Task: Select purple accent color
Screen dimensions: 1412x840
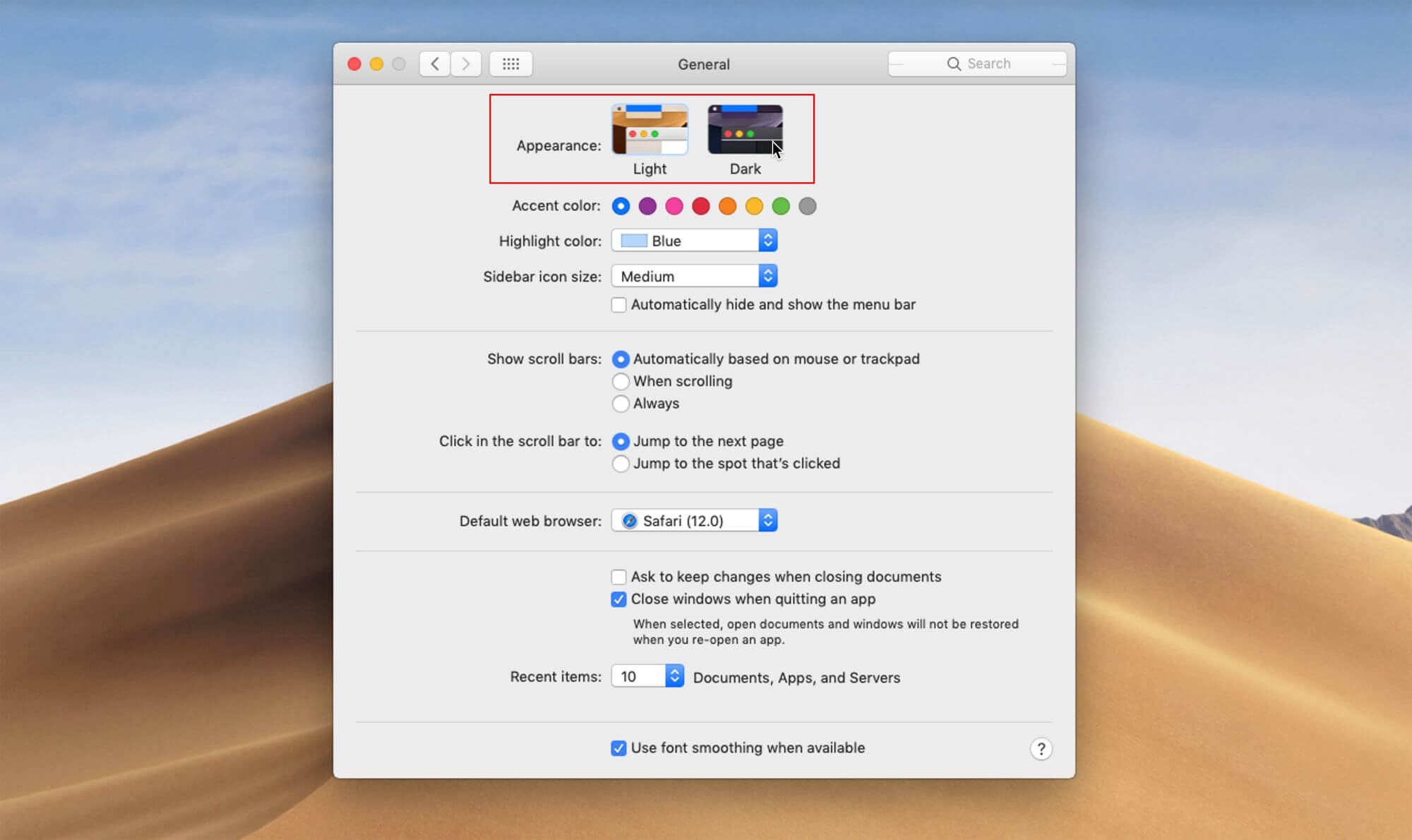Action: (648, 206)
